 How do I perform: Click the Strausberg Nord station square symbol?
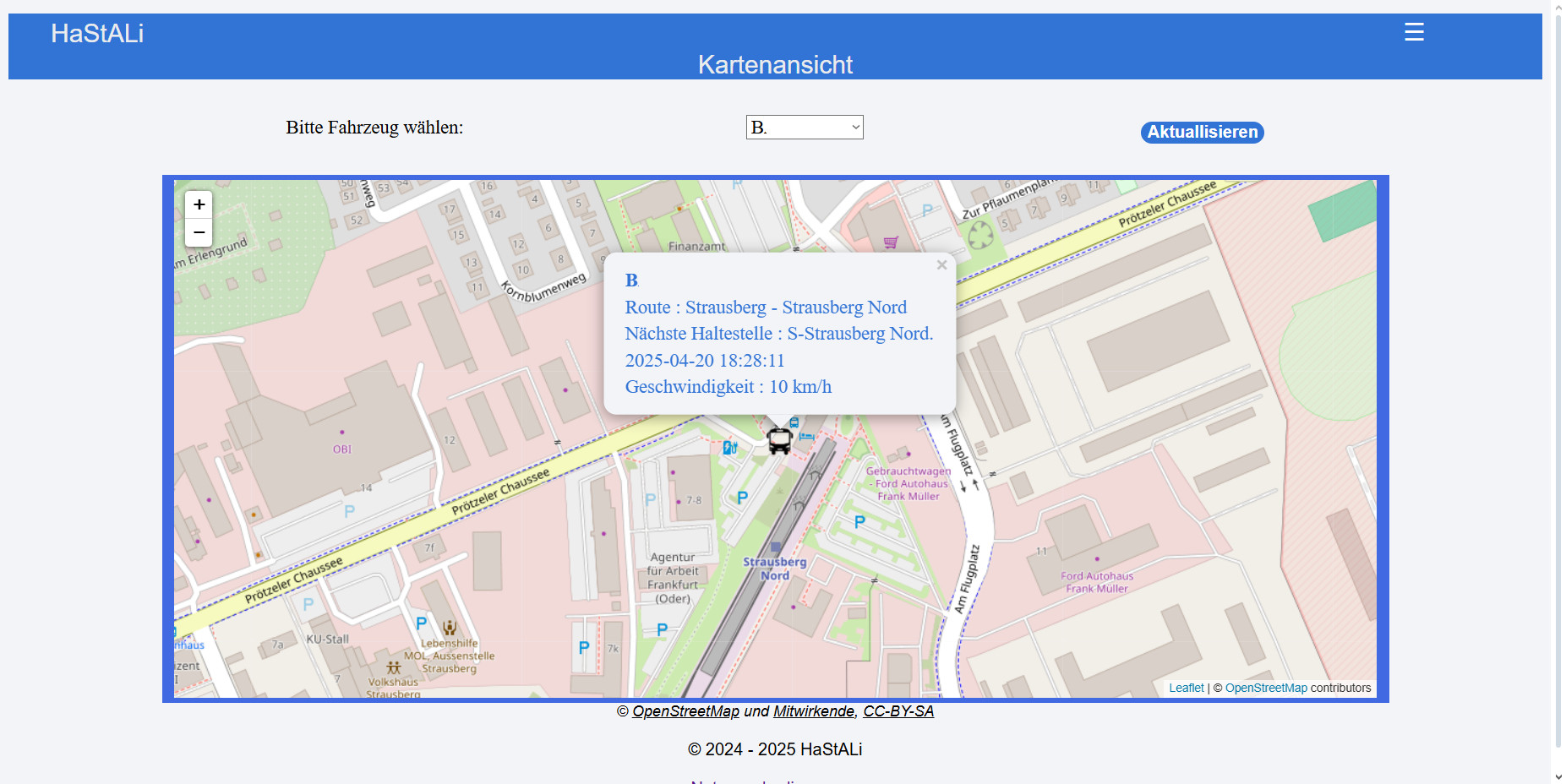(x=776, y=547)
